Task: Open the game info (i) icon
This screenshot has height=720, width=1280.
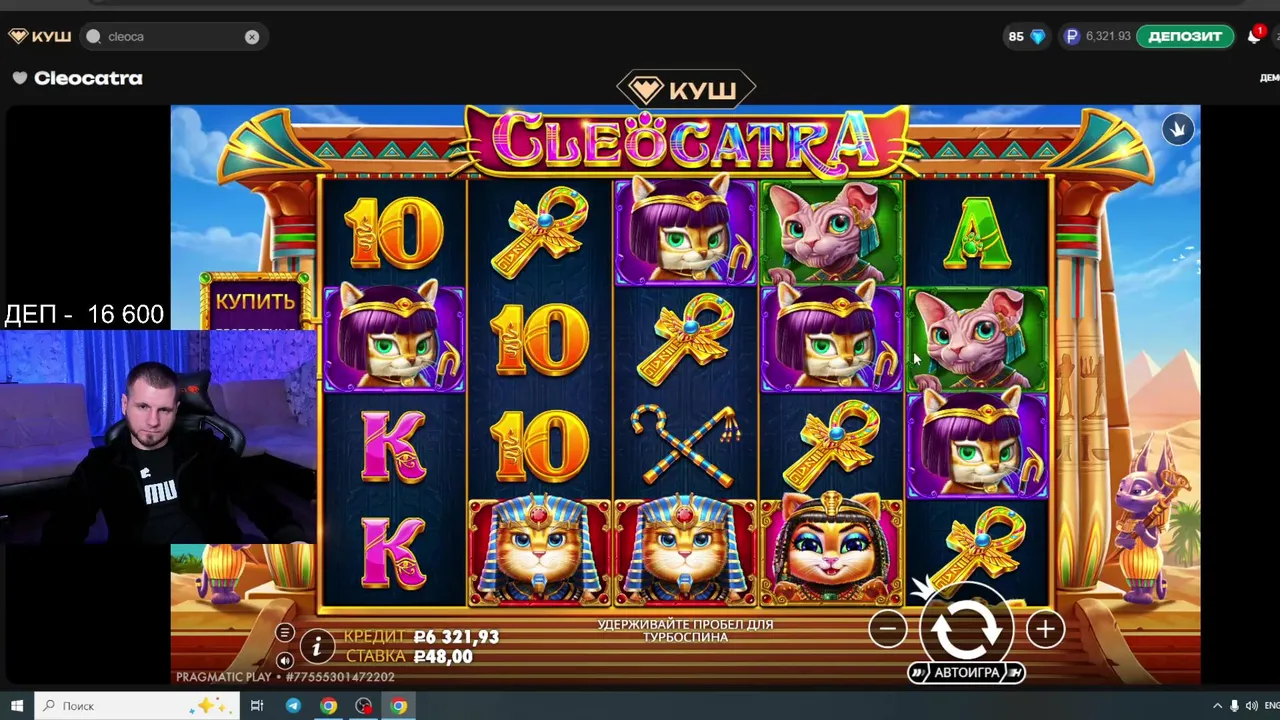Action: click(317, 647)
